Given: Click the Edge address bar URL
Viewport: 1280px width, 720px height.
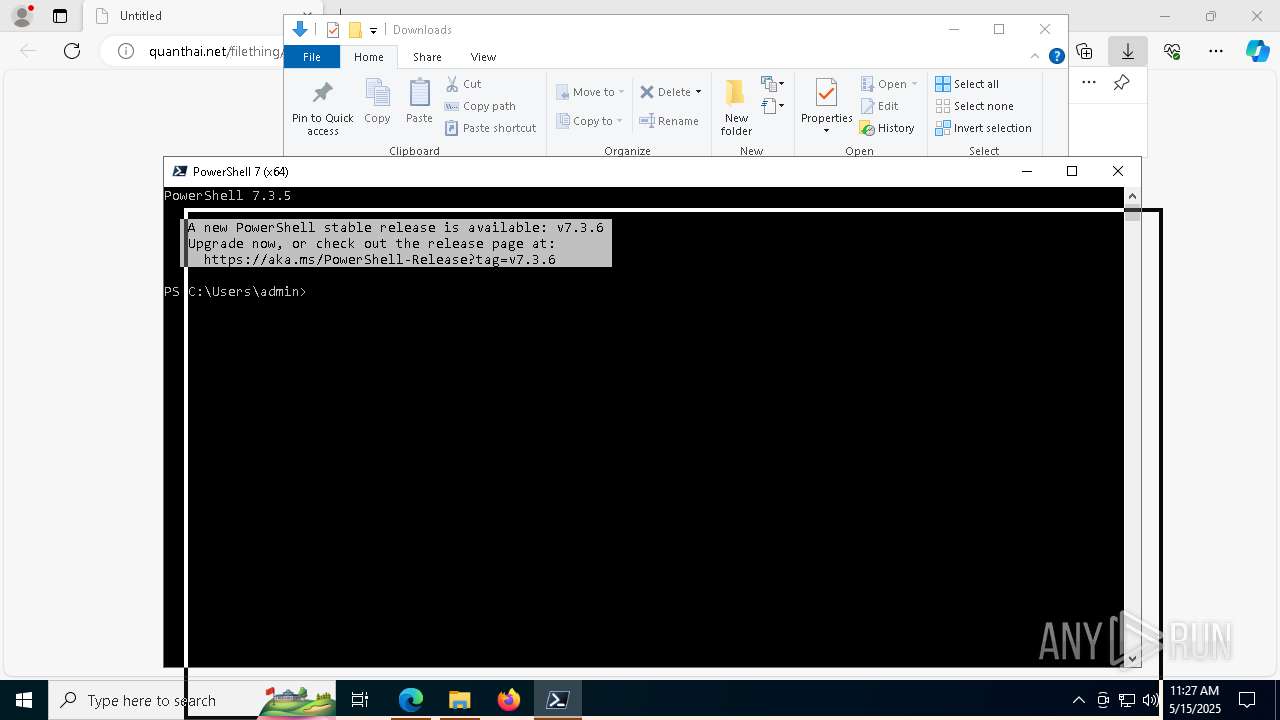Looking at the screenshot, I should click(215, 51).
